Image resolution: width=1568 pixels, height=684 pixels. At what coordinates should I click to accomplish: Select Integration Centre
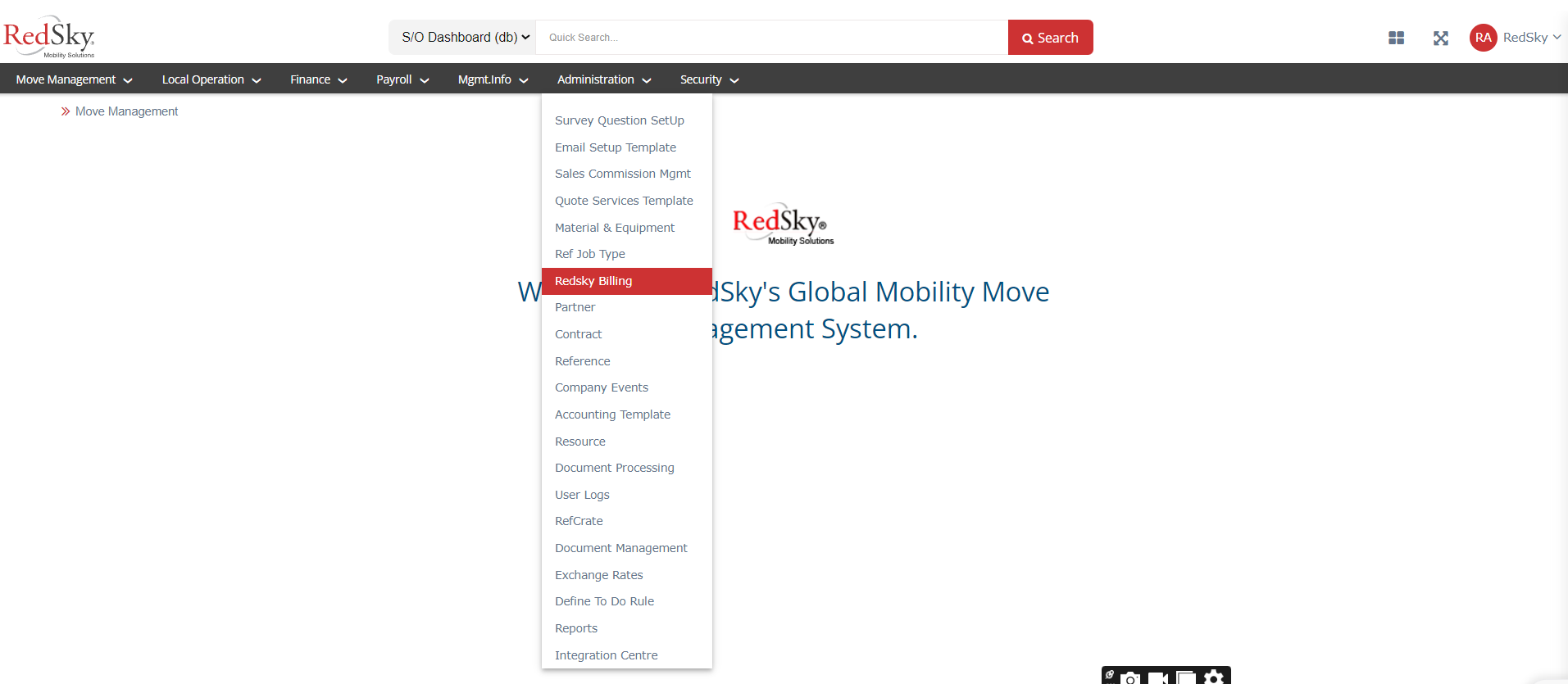point(626,655)
